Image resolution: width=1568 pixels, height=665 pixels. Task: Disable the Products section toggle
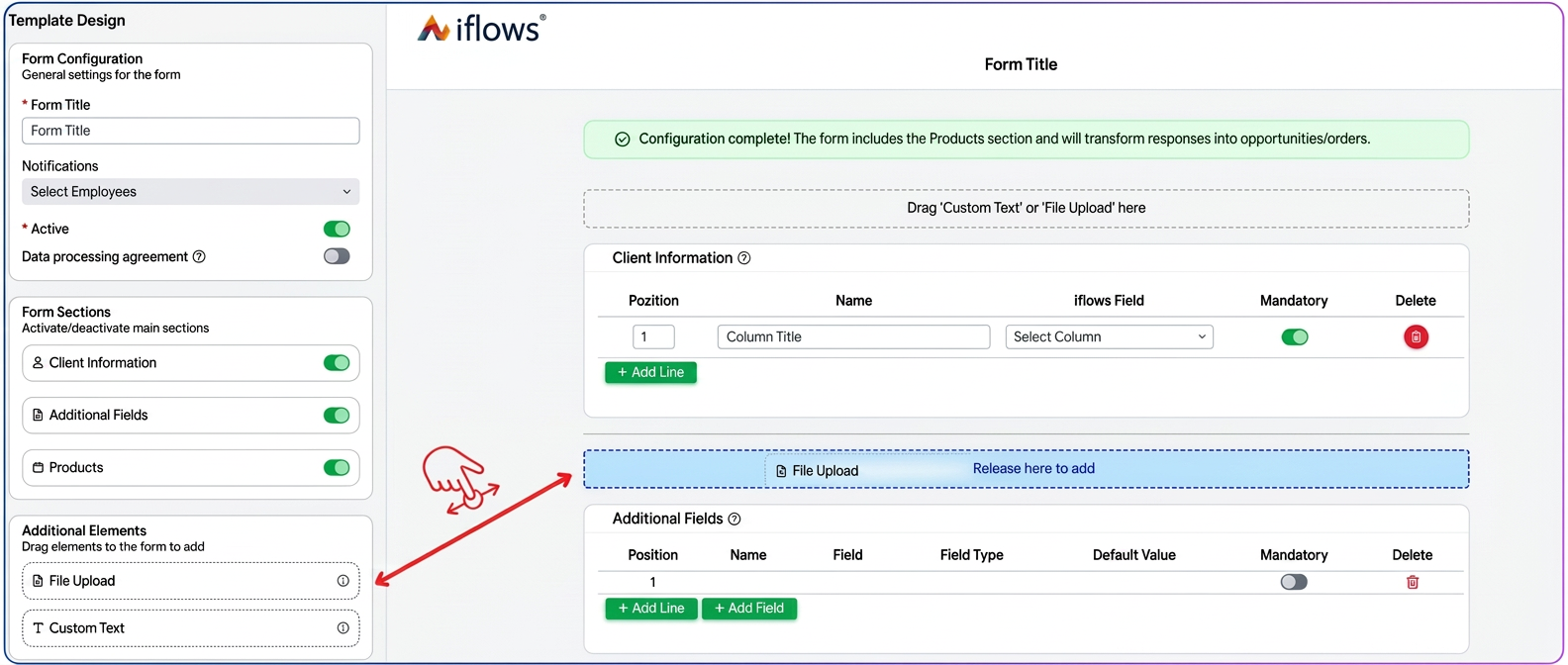point(337,467)
